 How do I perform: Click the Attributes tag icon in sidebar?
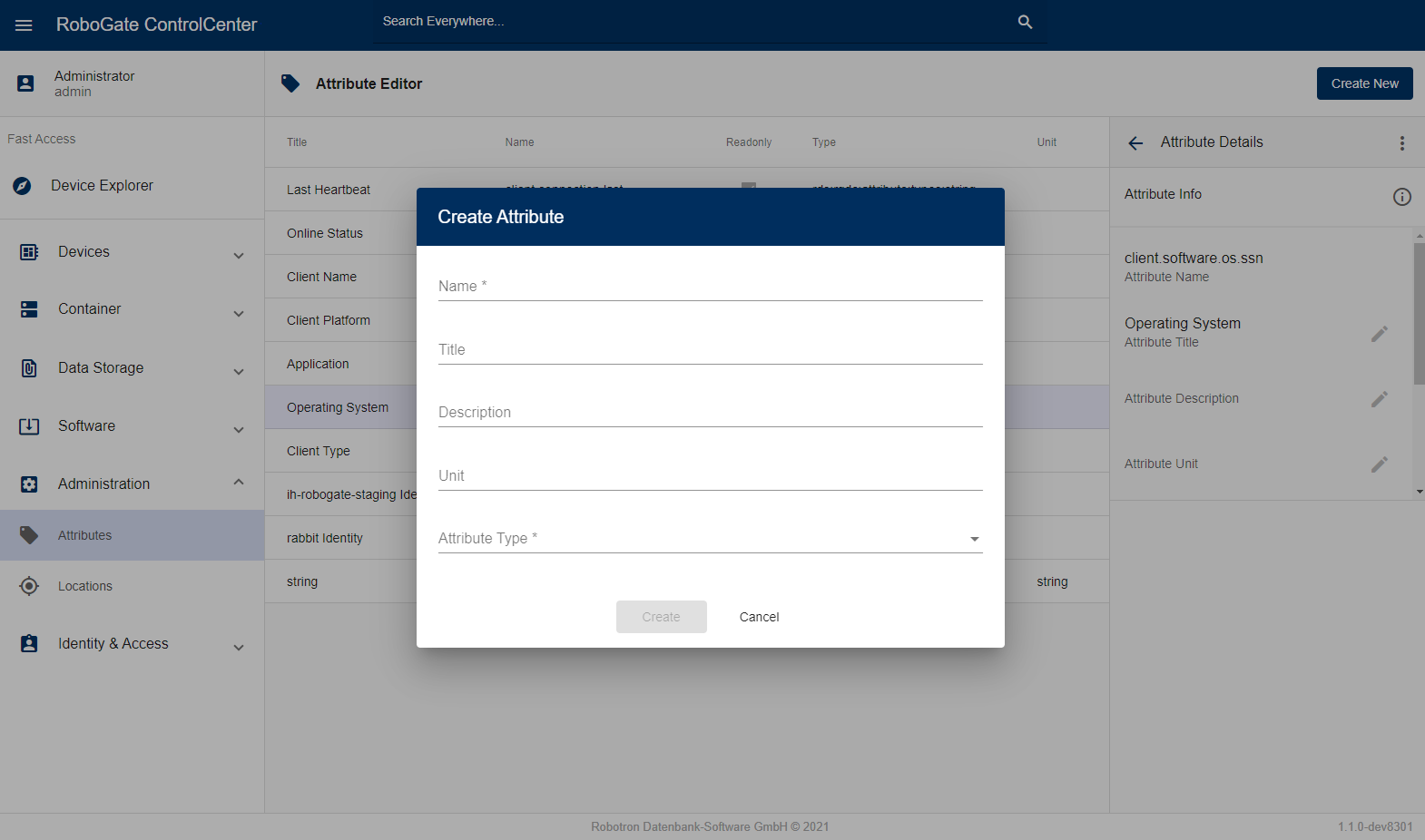click(29, 535)
